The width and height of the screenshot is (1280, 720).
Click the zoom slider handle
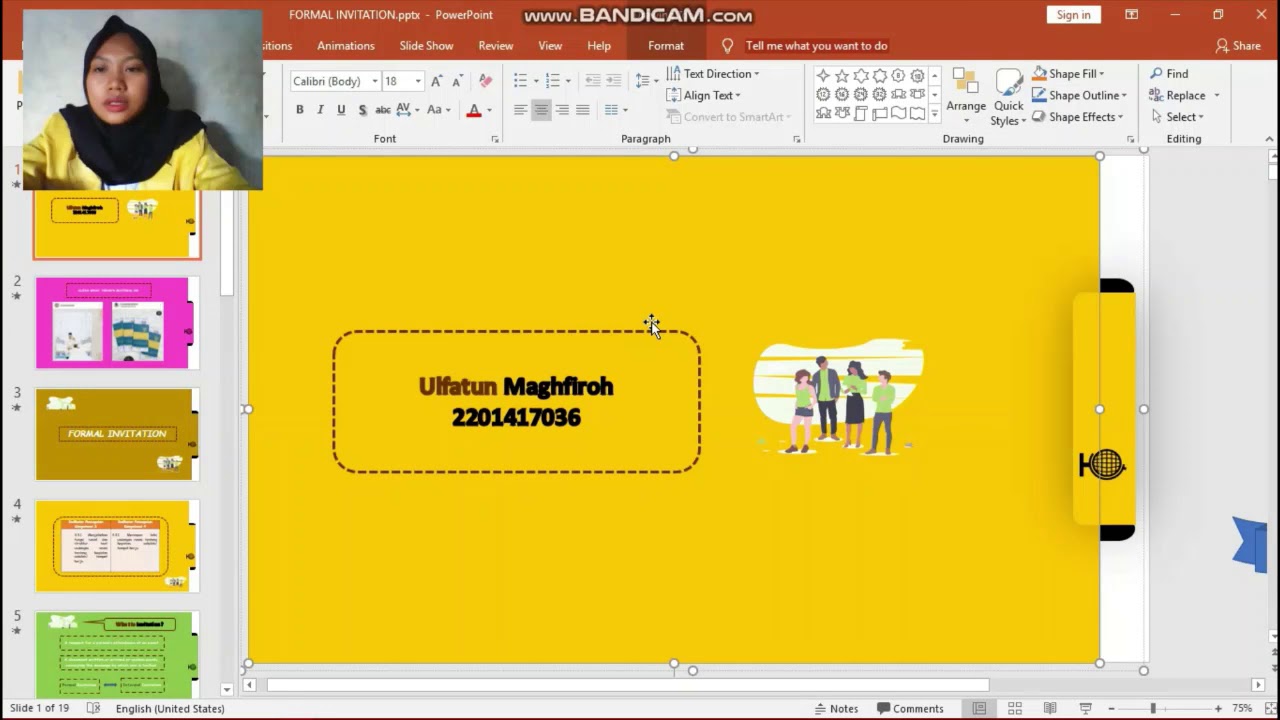point(1153,709)
